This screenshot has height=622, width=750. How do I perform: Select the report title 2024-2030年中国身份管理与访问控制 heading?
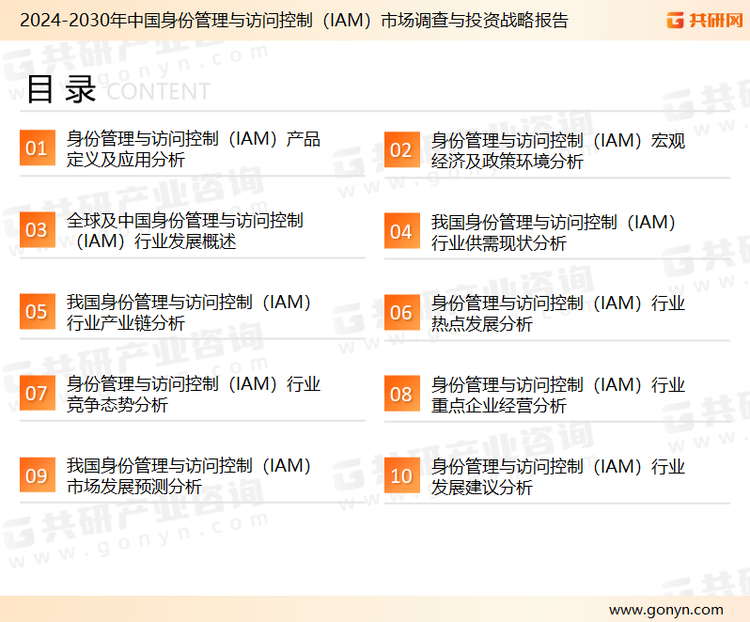(x=294, y=20)
